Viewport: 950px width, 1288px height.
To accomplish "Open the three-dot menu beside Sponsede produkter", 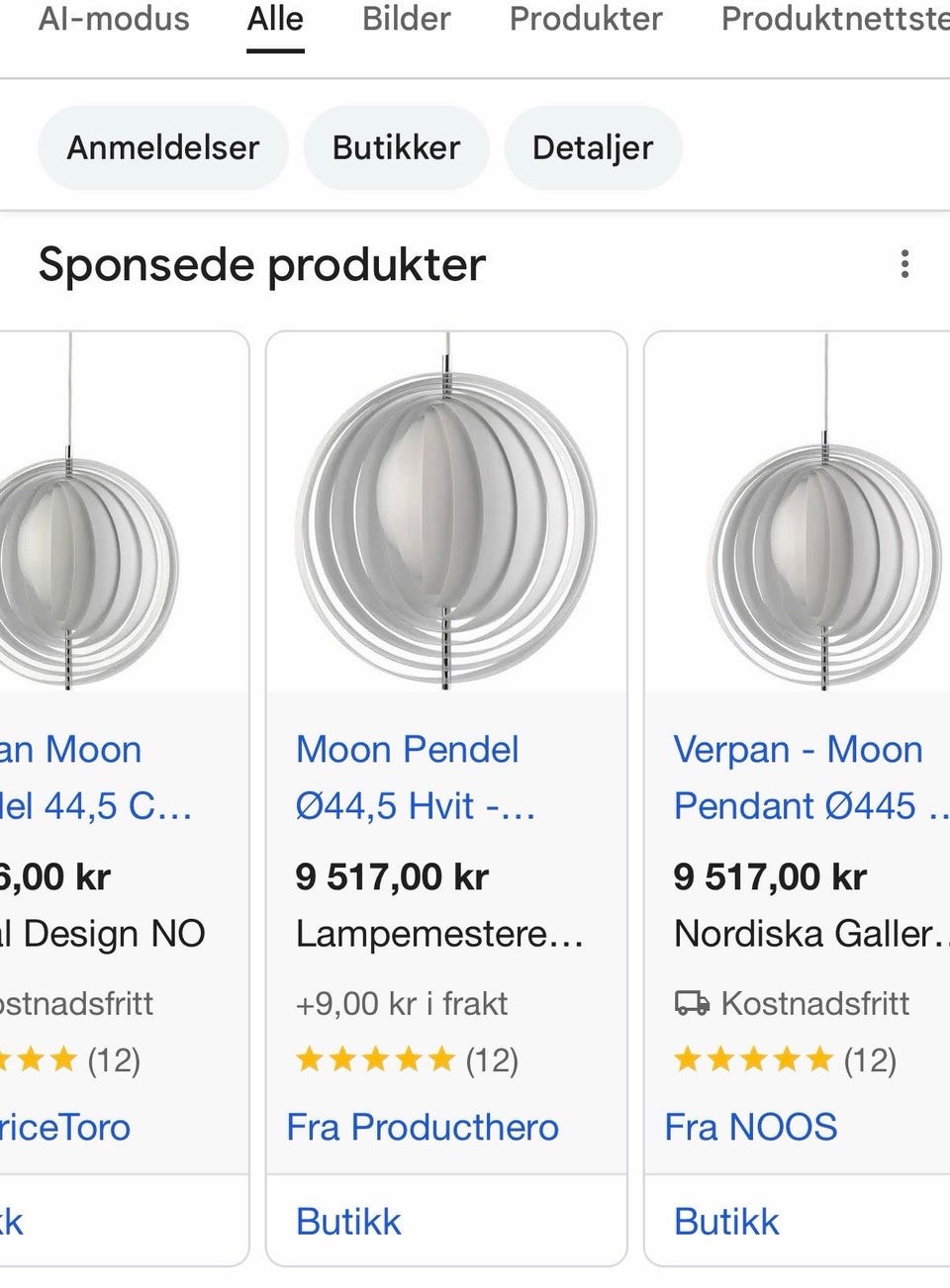I will 904,264.
